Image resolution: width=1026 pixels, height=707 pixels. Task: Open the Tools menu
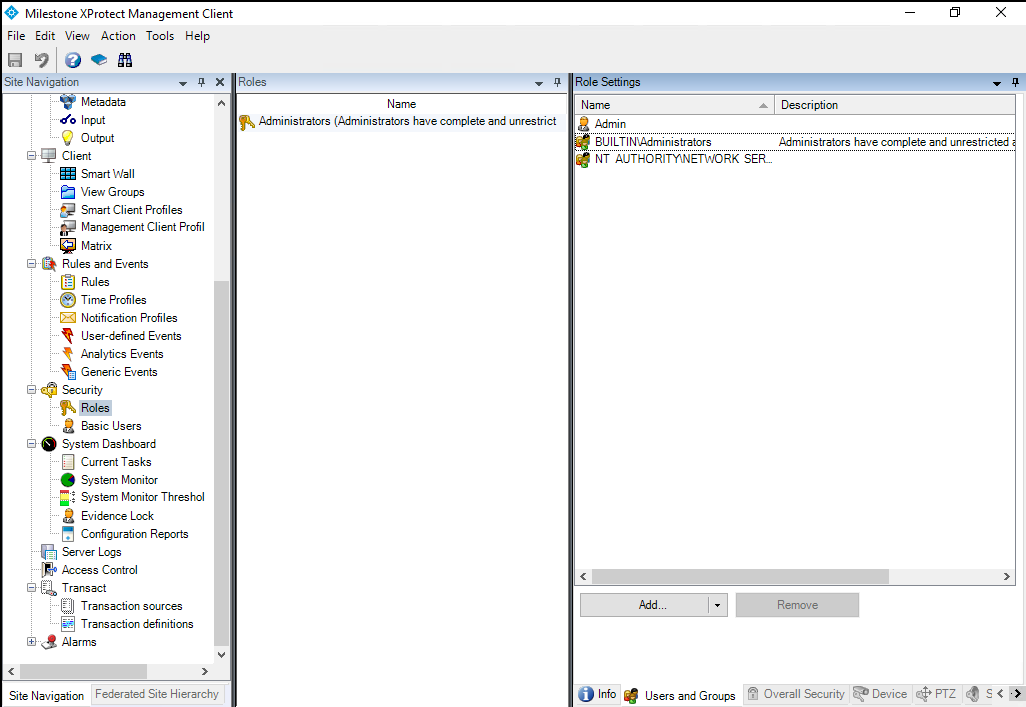160,35
